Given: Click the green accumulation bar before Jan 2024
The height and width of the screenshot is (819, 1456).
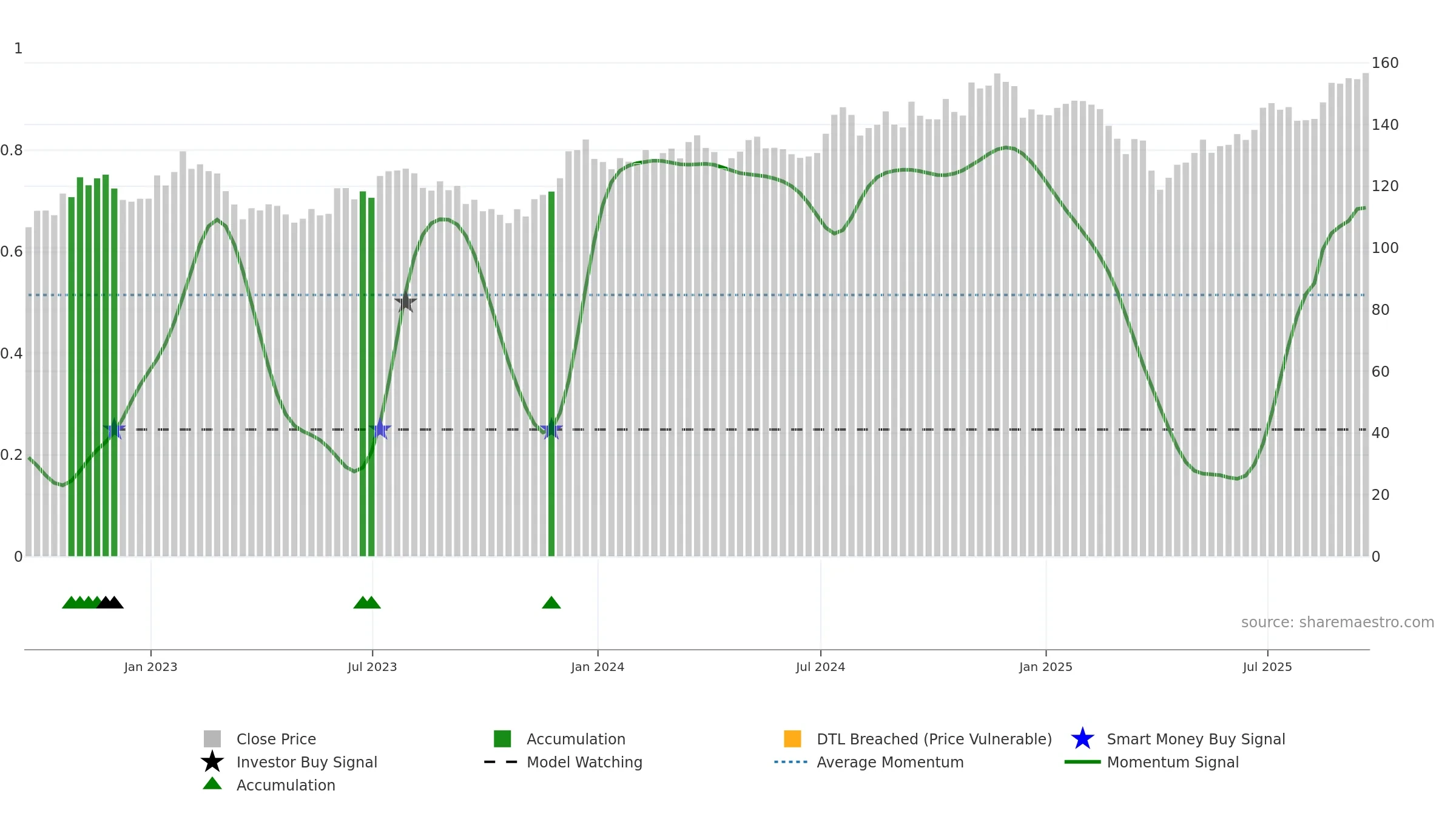Looking at the screenshot, I should (x=551, y=374).
